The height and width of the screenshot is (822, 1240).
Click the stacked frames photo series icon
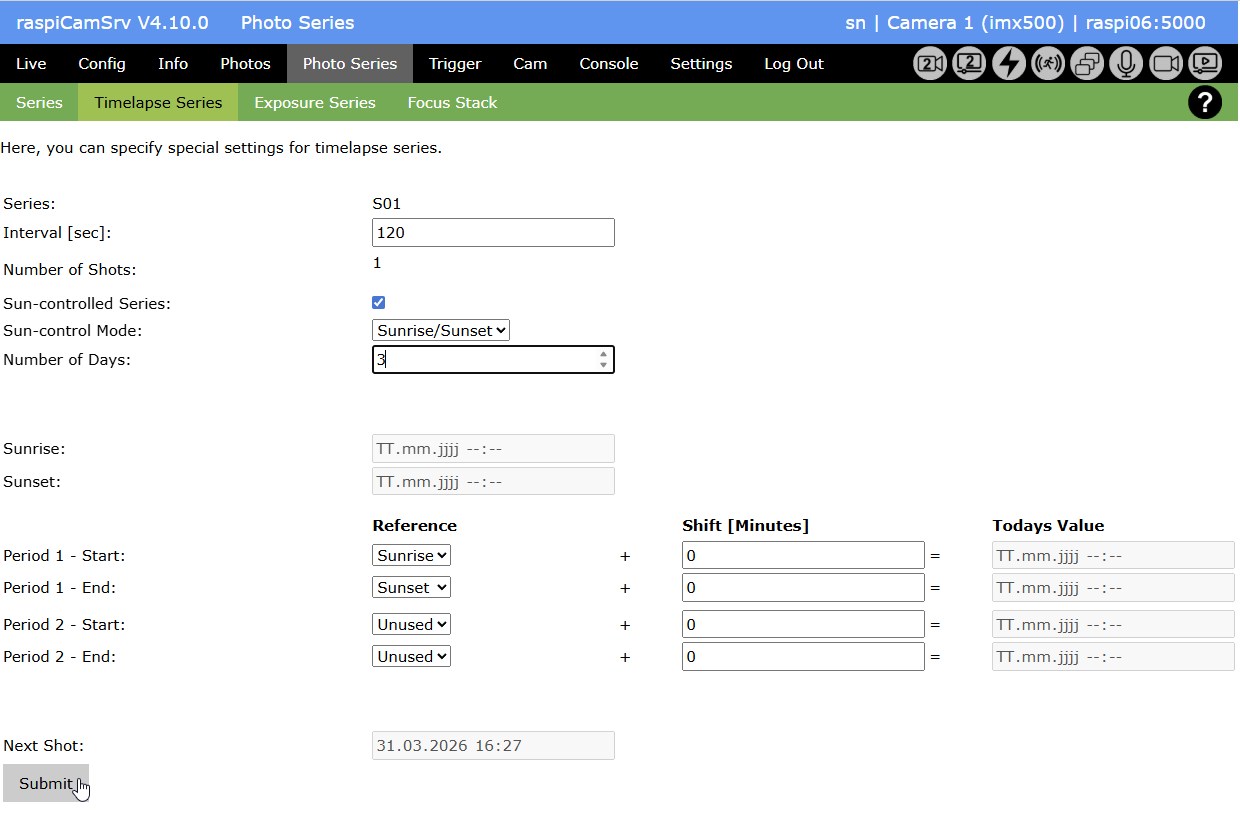coord(1087,64)
